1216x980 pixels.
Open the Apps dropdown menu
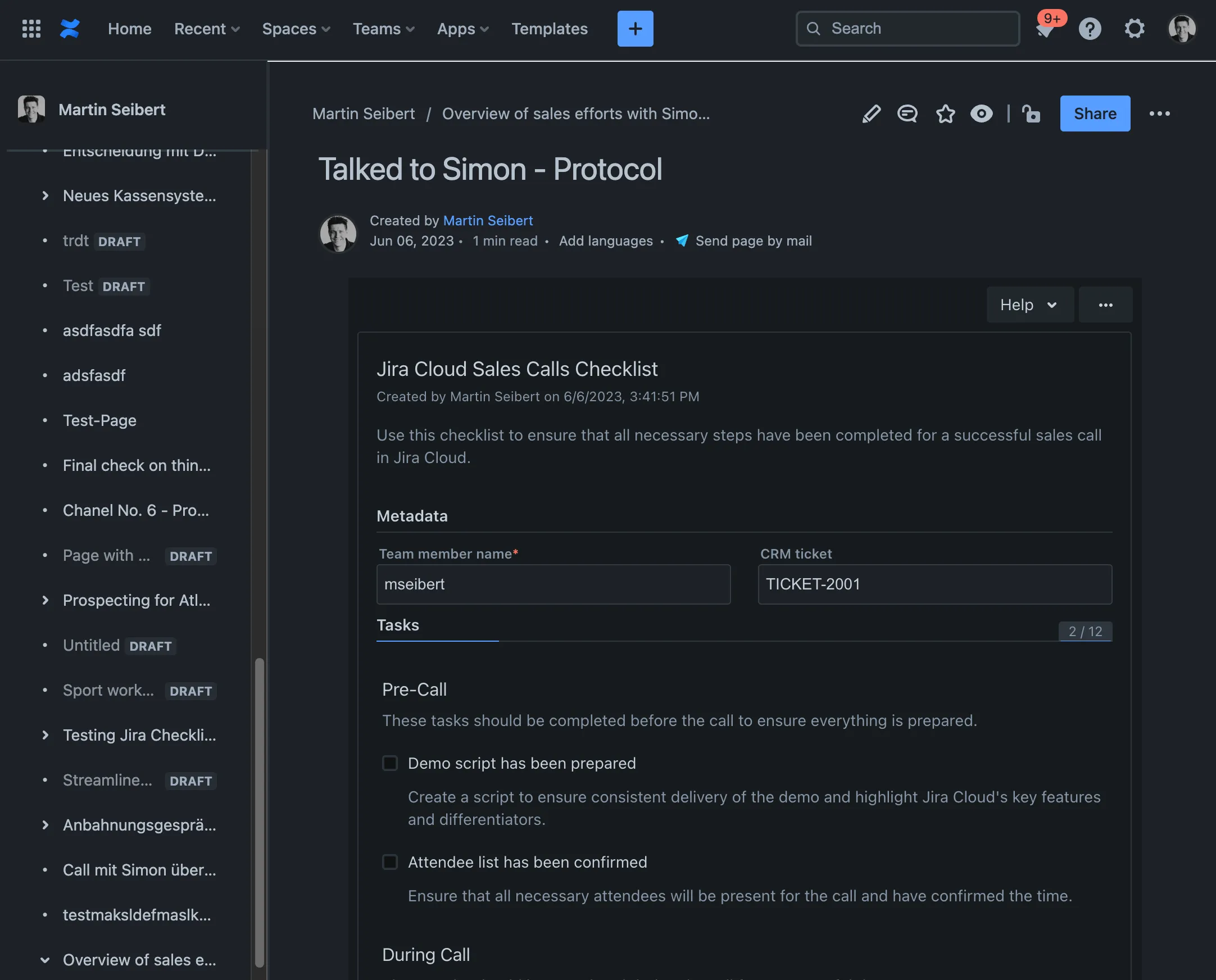(x=463, y=28)
